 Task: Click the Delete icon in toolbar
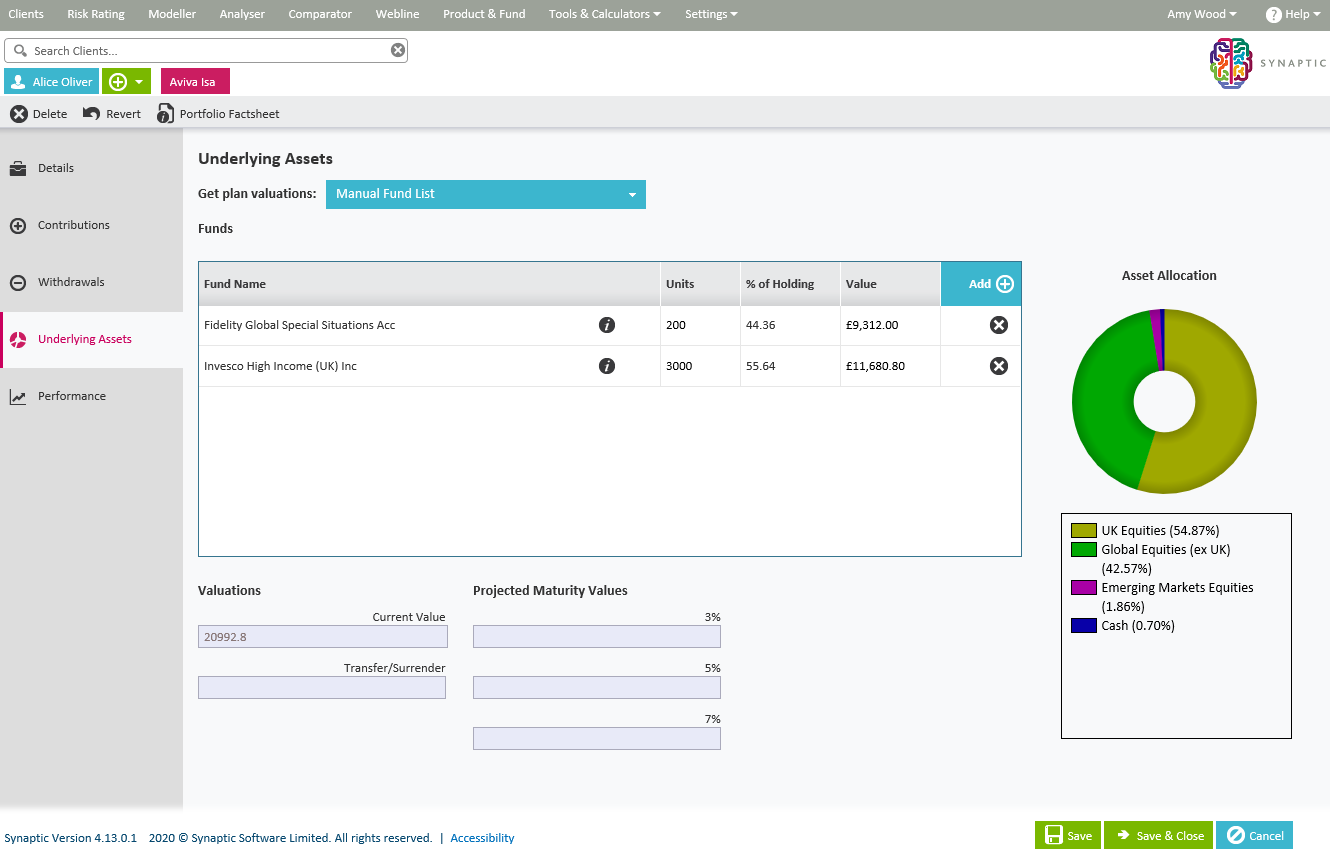pos(19,114)
